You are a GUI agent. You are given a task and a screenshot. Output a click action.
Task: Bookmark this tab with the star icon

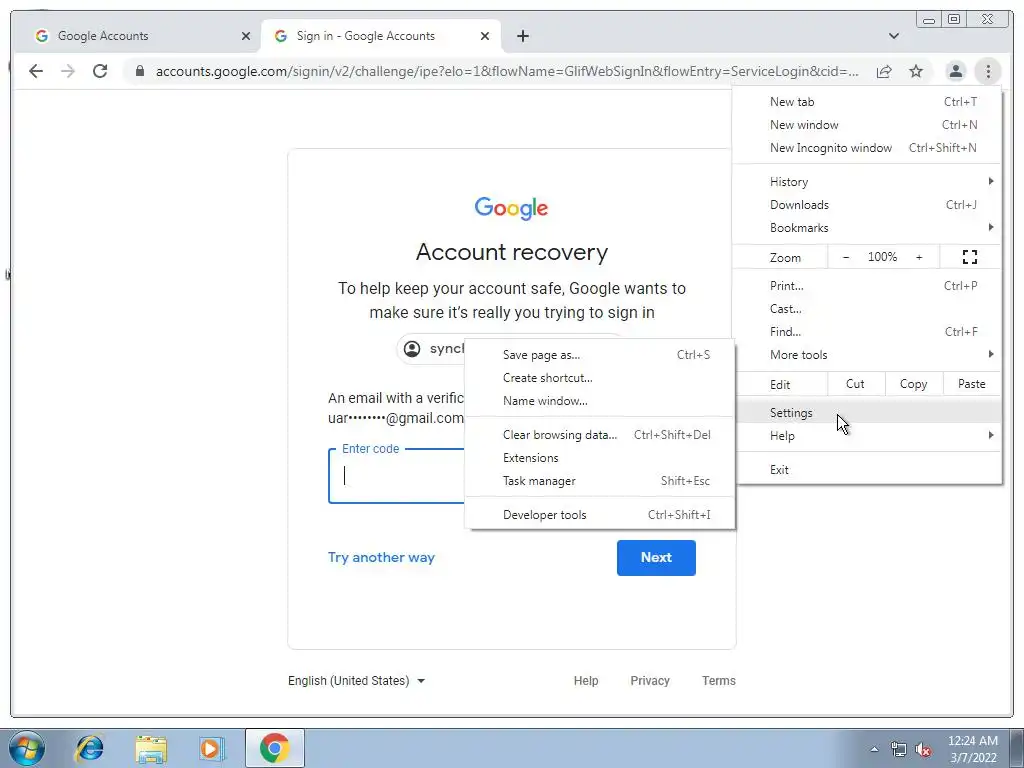[x=916, y=71]
